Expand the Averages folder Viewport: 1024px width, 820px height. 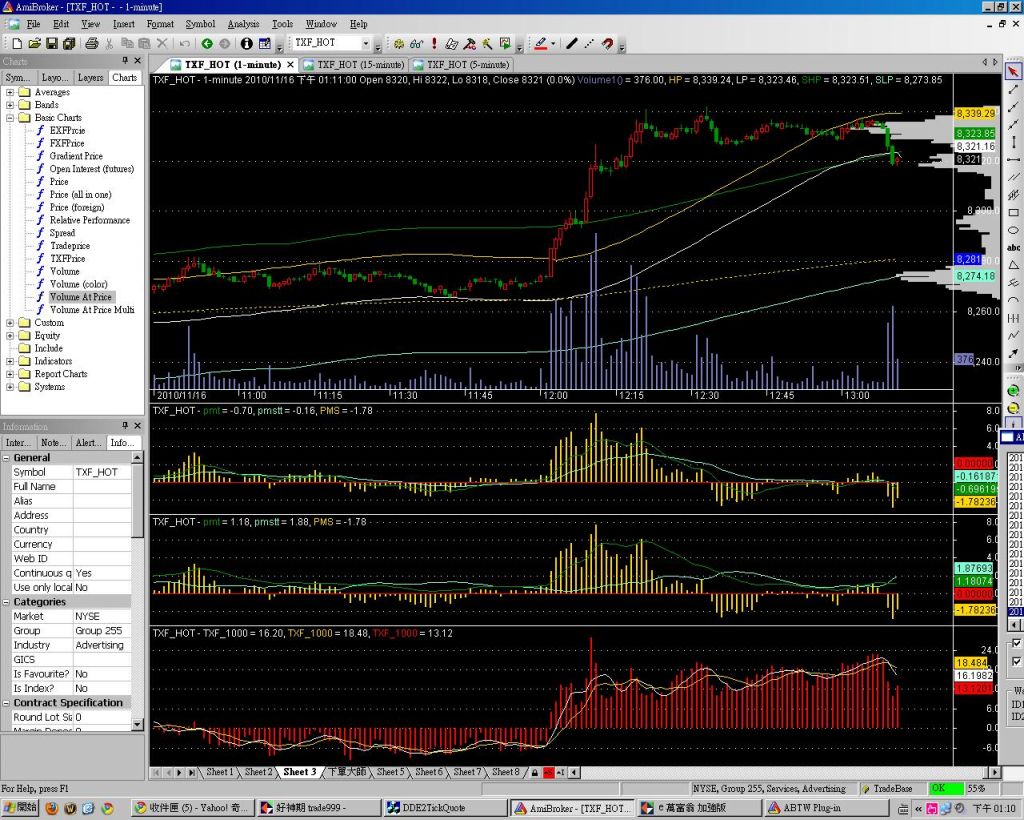[x=10, y=92]
